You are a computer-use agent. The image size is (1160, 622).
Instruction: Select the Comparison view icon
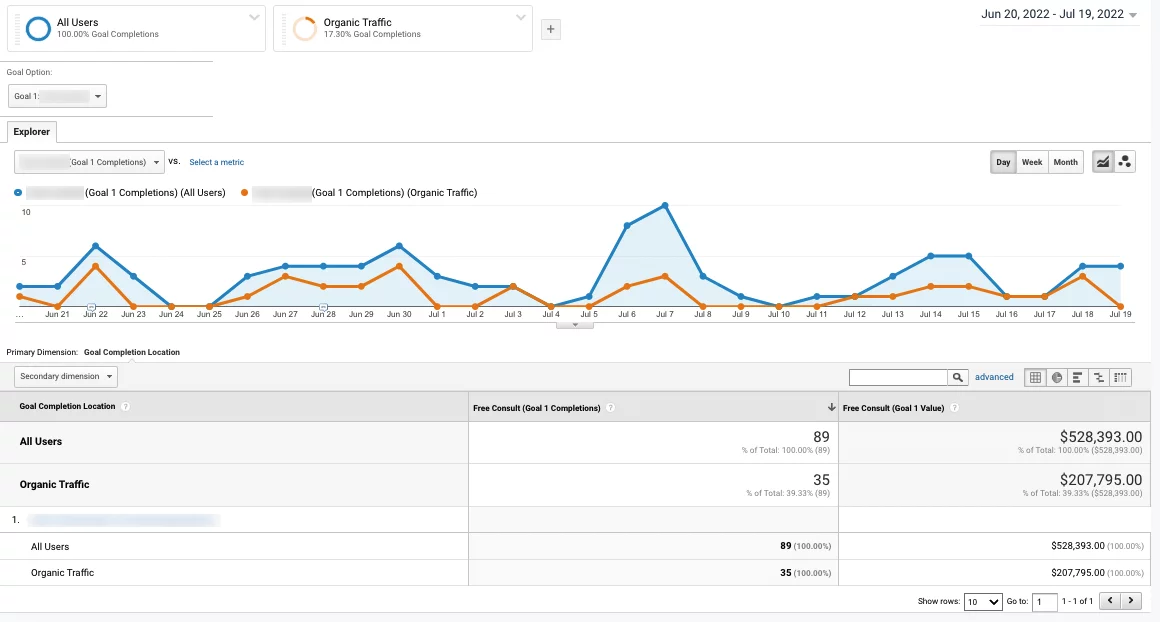pyautogui.click(x=1099, y=377)
